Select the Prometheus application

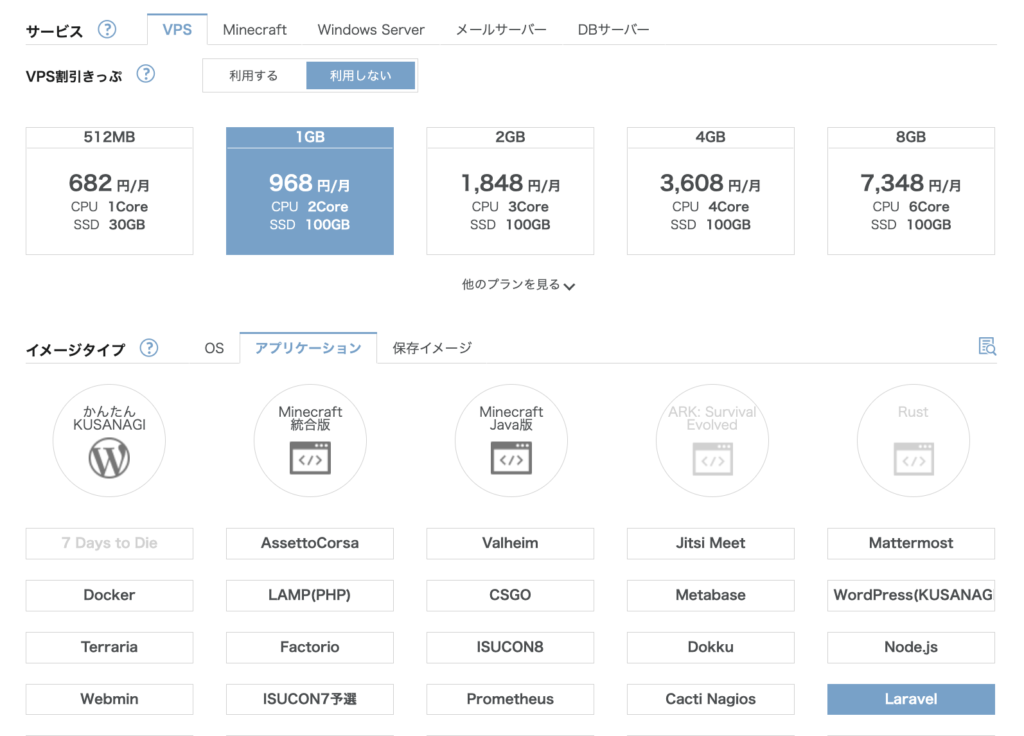510,699
